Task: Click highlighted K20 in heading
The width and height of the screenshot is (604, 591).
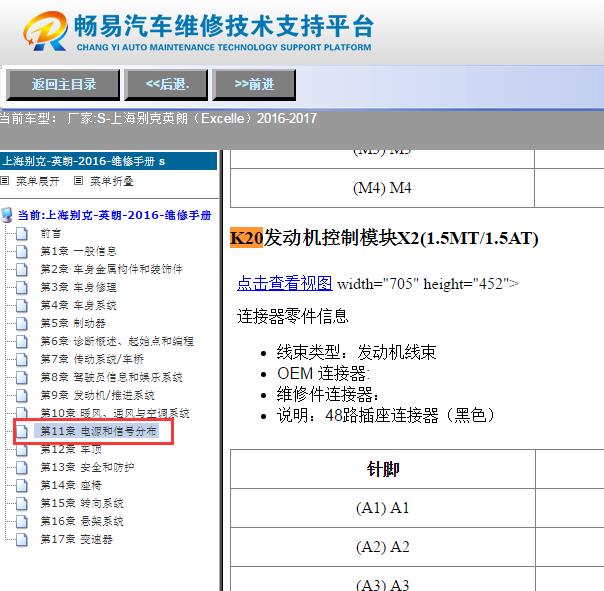Action: [x=247, y=238]
